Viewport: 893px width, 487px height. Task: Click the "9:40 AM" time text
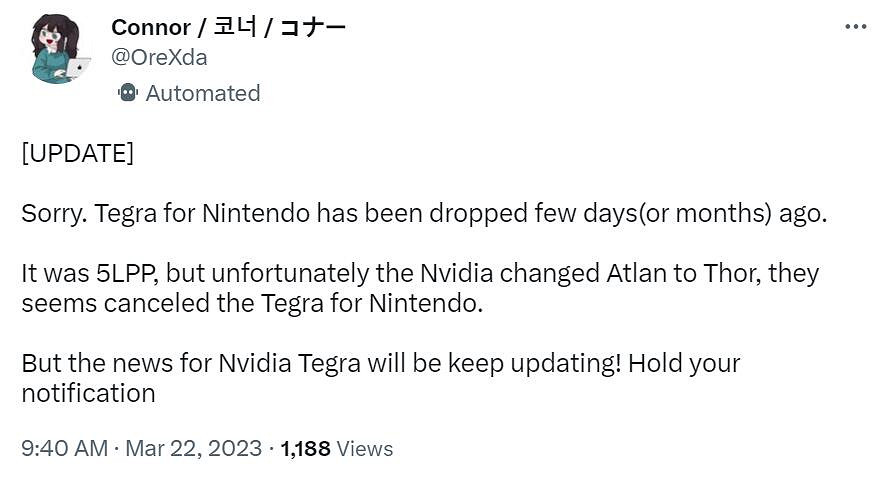64,448
